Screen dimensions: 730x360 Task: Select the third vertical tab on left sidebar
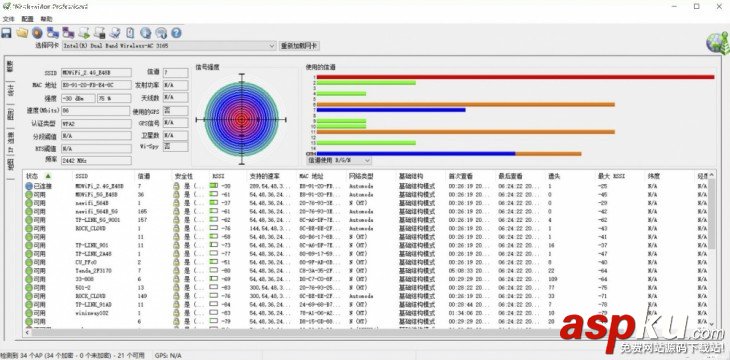[x=10, y=115]
